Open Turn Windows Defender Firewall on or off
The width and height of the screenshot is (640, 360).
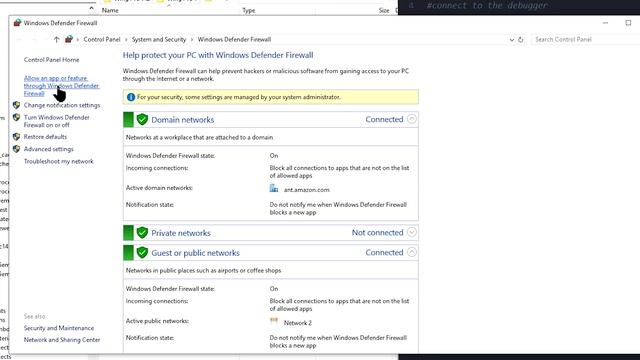(56, 121)
